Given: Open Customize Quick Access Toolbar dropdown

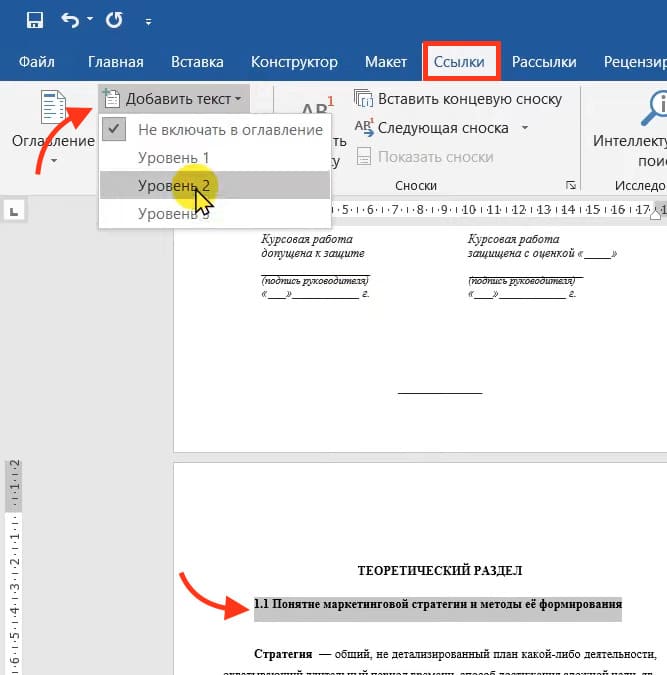Looking at the screenshot, I should 148,22.
